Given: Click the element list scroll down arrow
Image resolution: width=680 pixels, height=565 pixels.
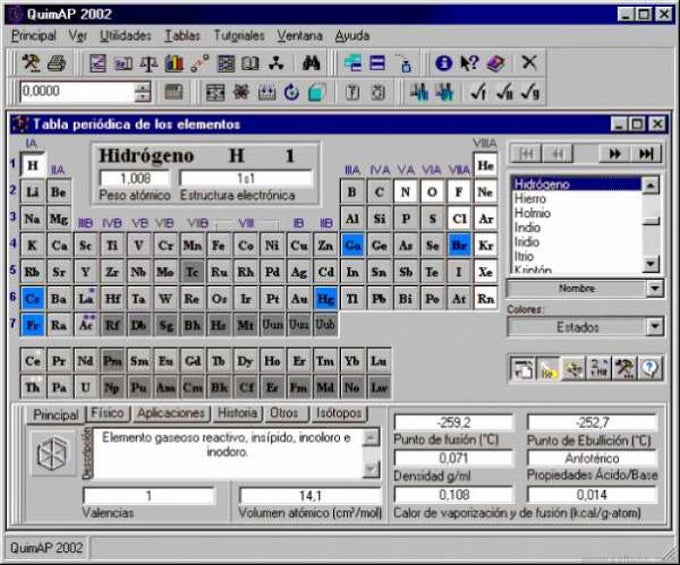Looking at the screenshot, I should [651, 264].
